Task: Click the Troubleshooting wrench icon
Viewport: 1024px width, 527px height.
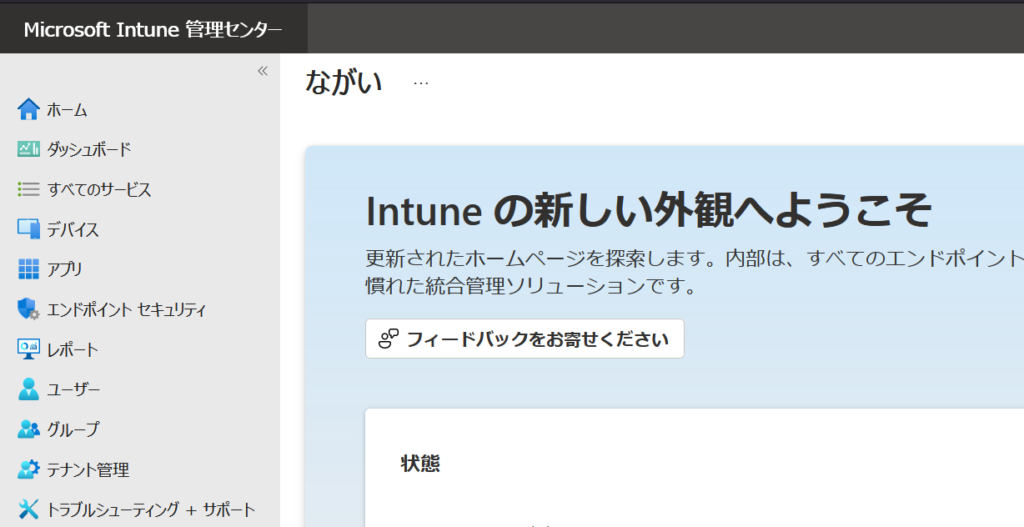Action: point(28,509)
